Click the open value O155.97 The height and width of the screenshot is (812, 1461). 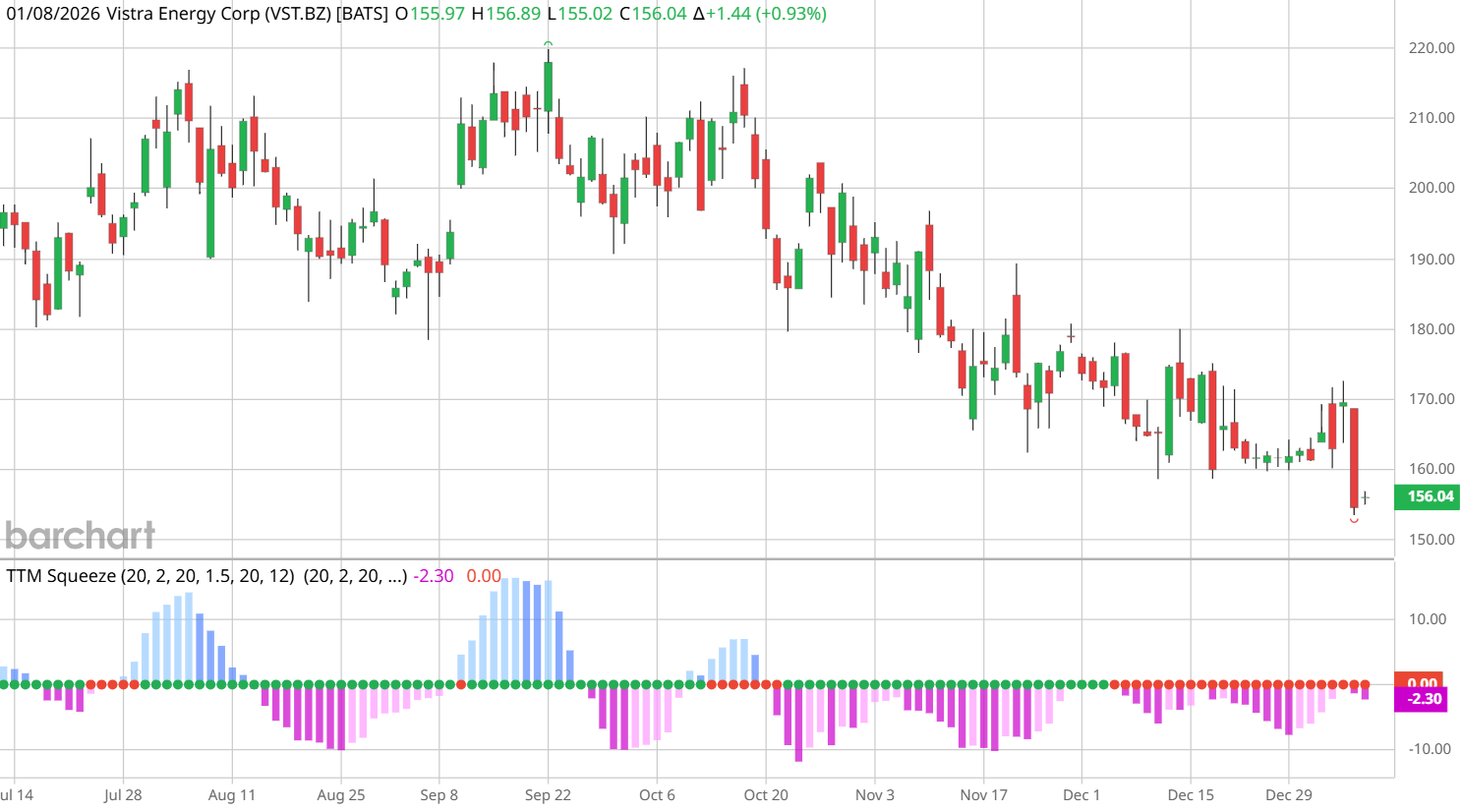(x=430, y=14)
